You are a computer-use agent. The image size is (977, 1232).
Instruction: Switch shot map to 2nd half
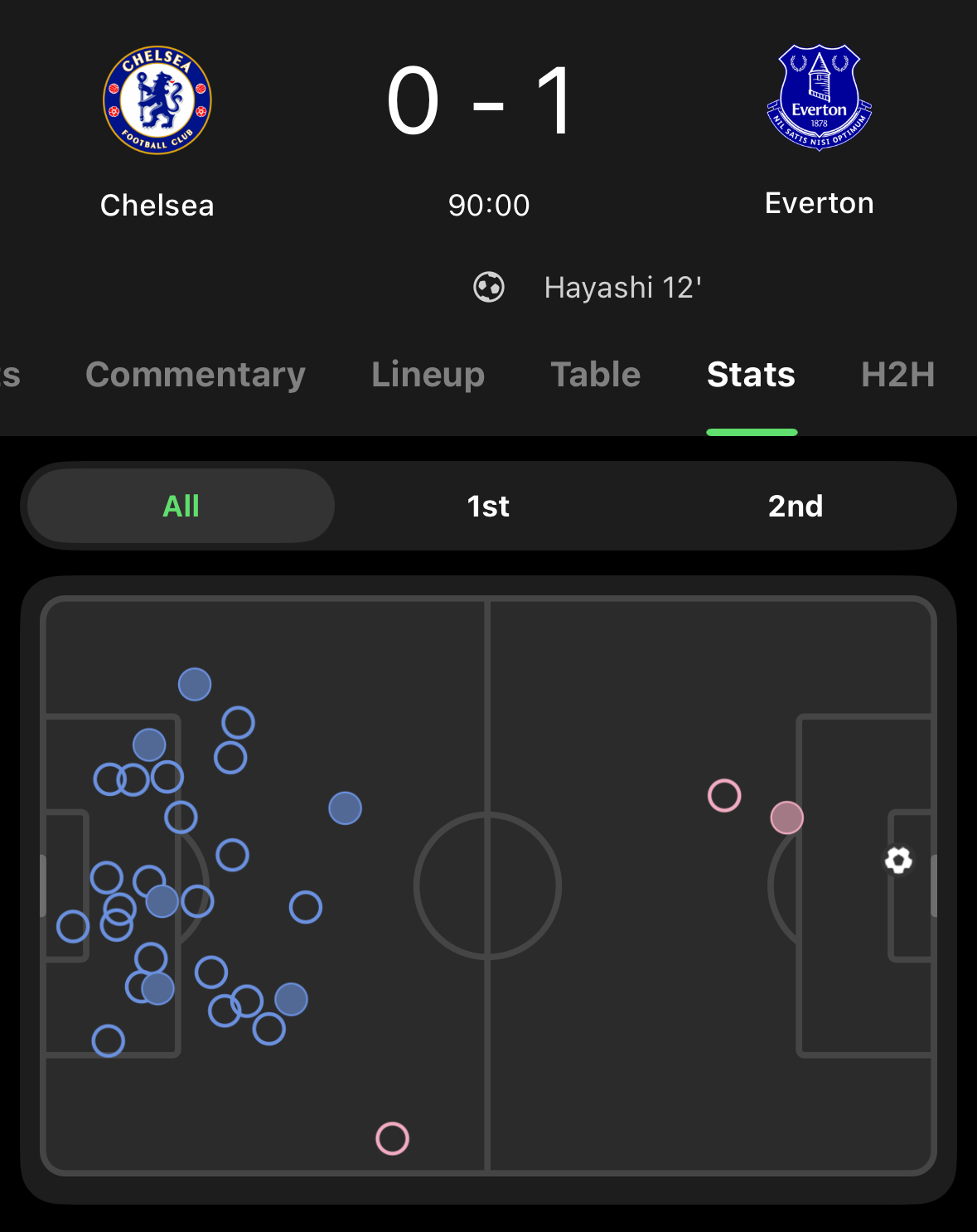point(796,506)
